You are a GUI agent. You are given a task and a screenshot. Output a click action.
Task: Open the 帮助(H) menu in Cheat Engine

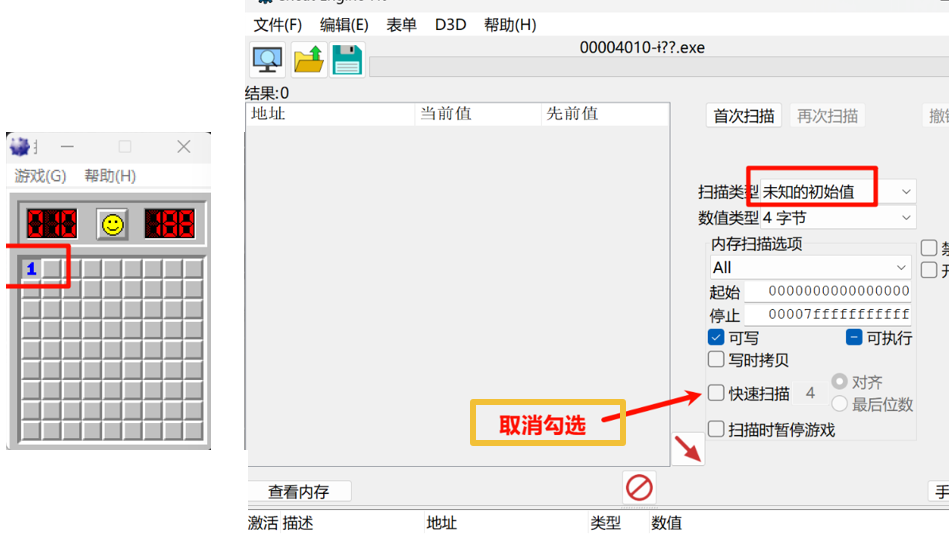[x=510, y=25]
